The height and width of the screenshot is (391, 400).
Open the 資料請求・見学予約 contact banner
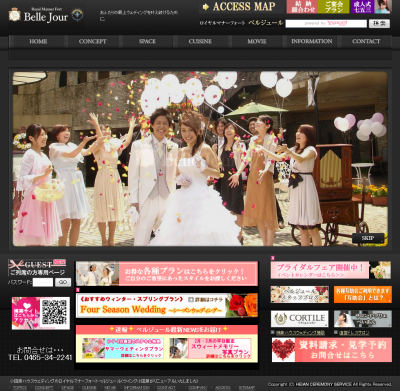tap(332, 350)
